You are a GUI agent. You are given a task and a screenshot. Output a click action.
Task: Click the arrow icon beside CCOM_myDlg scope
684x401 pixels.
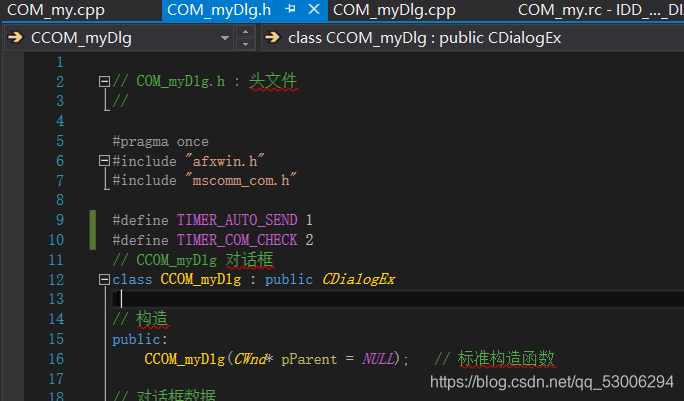tap(16, 38)
